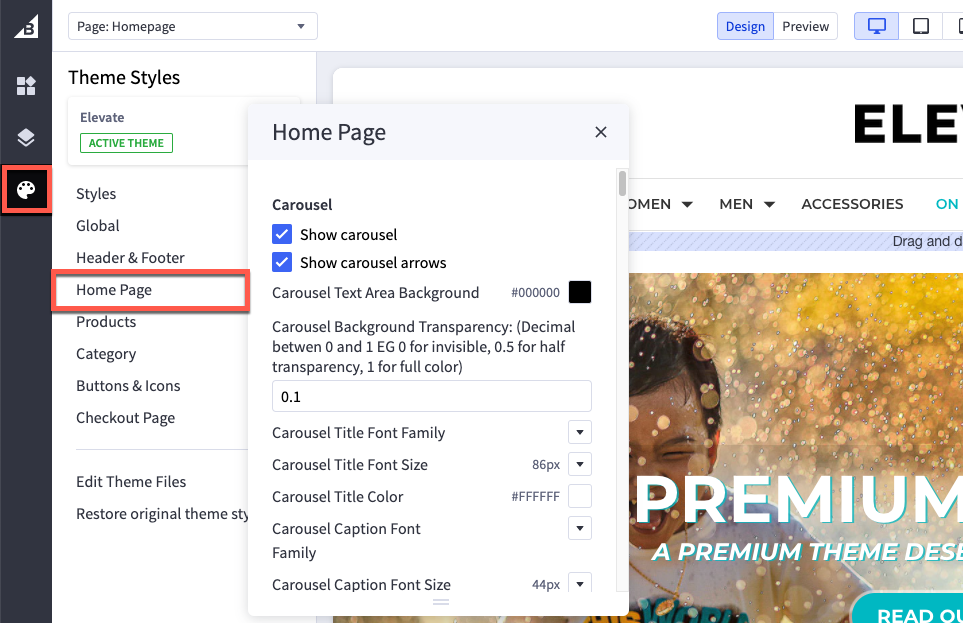Click the #FFFFFF color value
The width and height of the screenshot is (963, 623).
tap(535, 496)
